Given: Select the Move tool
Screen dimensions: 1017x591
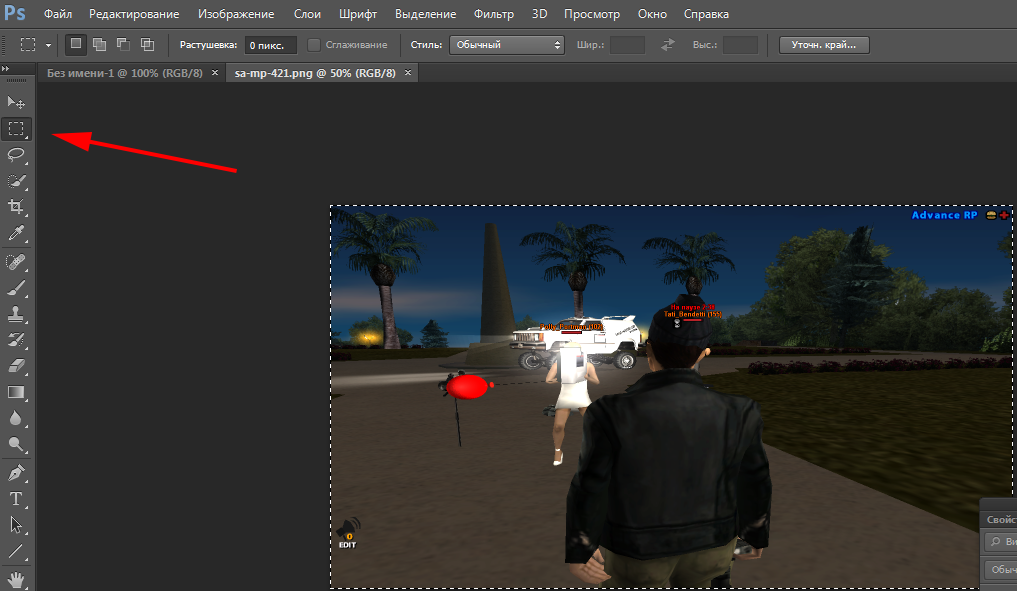Looking at the screenshot, I should 16,102.
